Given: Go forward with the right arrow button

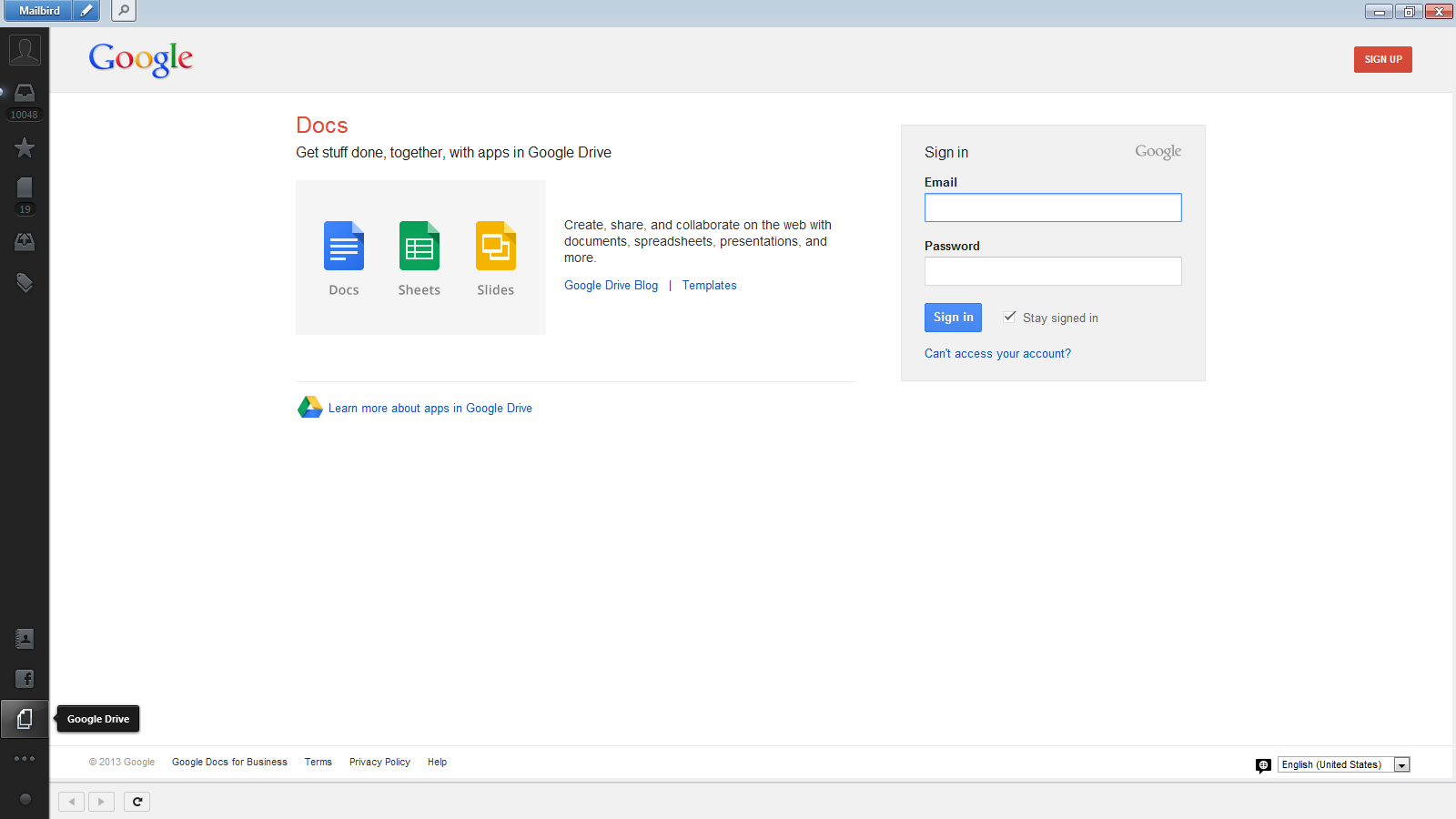Looking at the screenshot, I should [x=101, y=802].
